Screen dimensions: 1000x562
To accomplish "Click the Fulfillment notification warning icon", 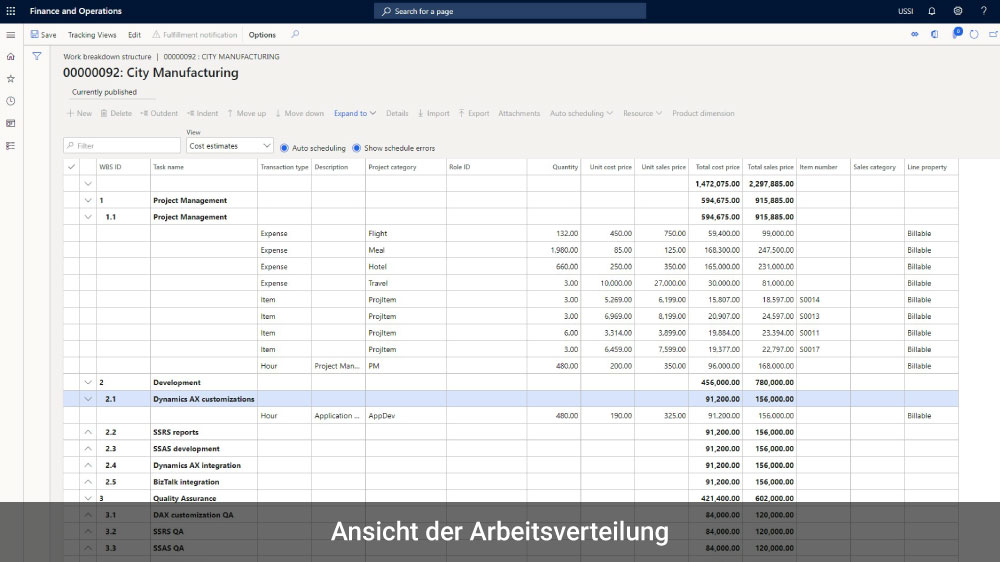I will 156,34.
